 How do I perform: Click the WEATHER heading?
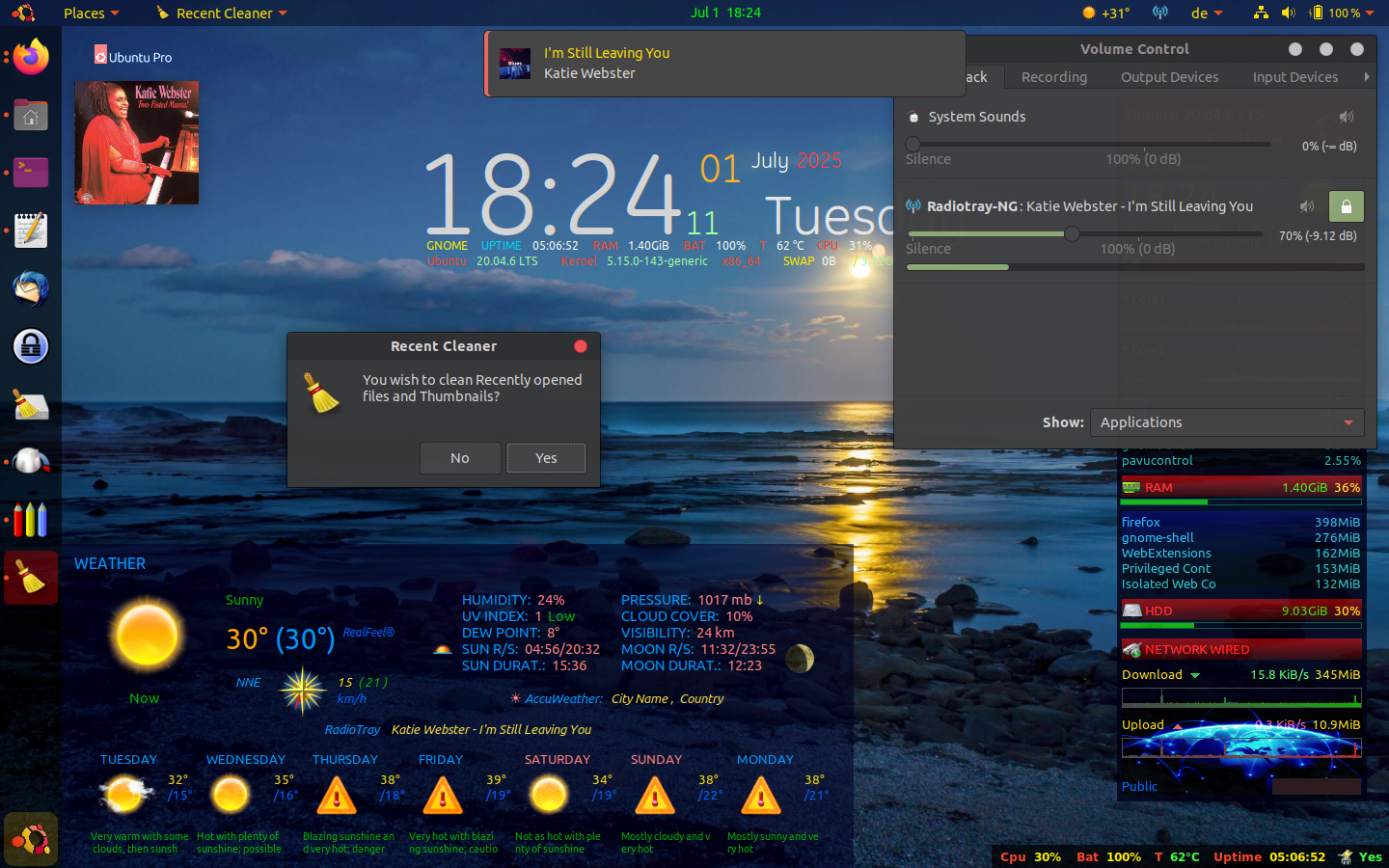(110, 563)
